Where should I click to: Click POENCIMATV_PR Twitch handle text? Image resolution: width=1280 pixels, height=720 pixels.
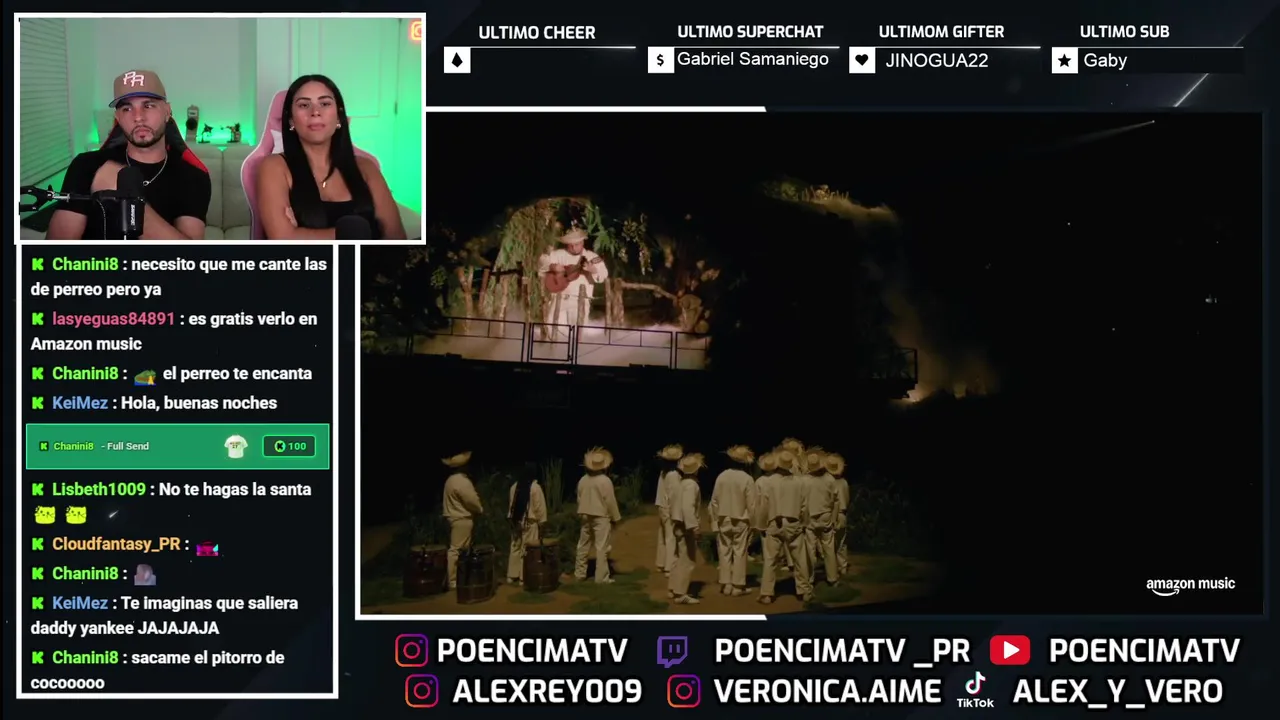(x=842, y=651)
